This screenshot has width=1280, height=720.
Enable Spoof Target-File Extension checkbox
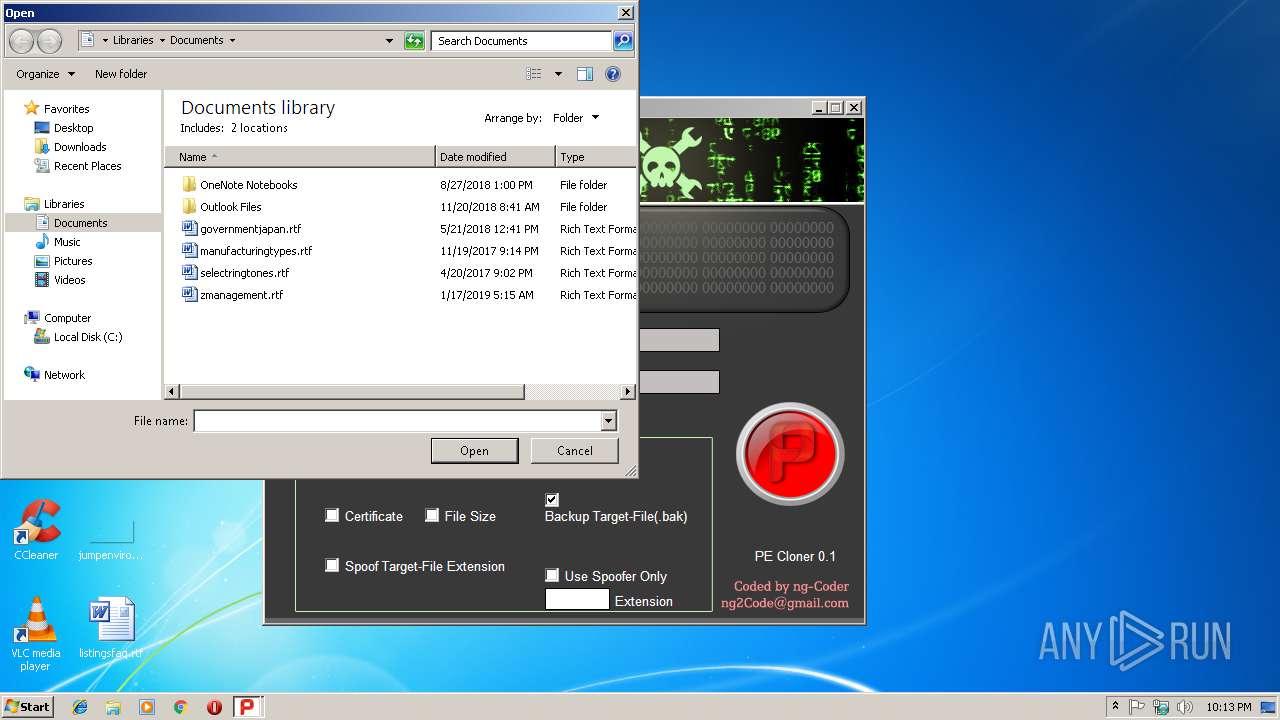332,566
